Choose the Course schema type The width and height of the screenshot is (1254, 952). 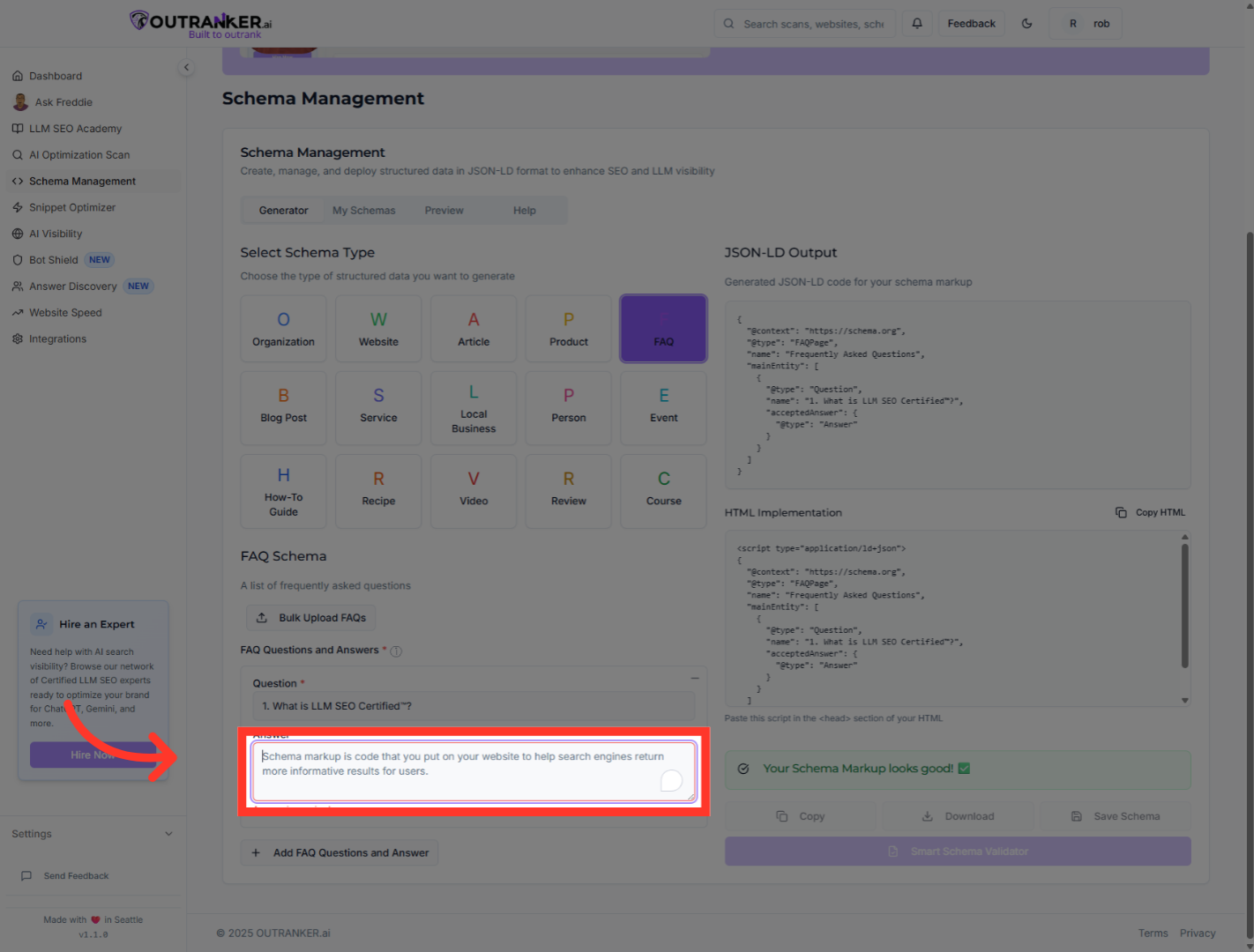[x=664, y=492]
